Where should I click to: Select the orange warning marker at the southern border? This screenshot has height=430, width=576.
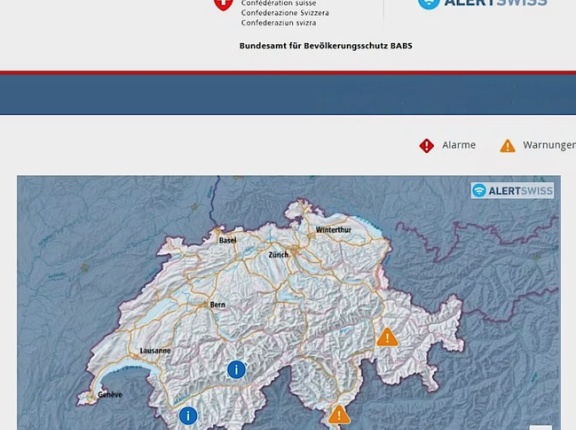point(339,415)
